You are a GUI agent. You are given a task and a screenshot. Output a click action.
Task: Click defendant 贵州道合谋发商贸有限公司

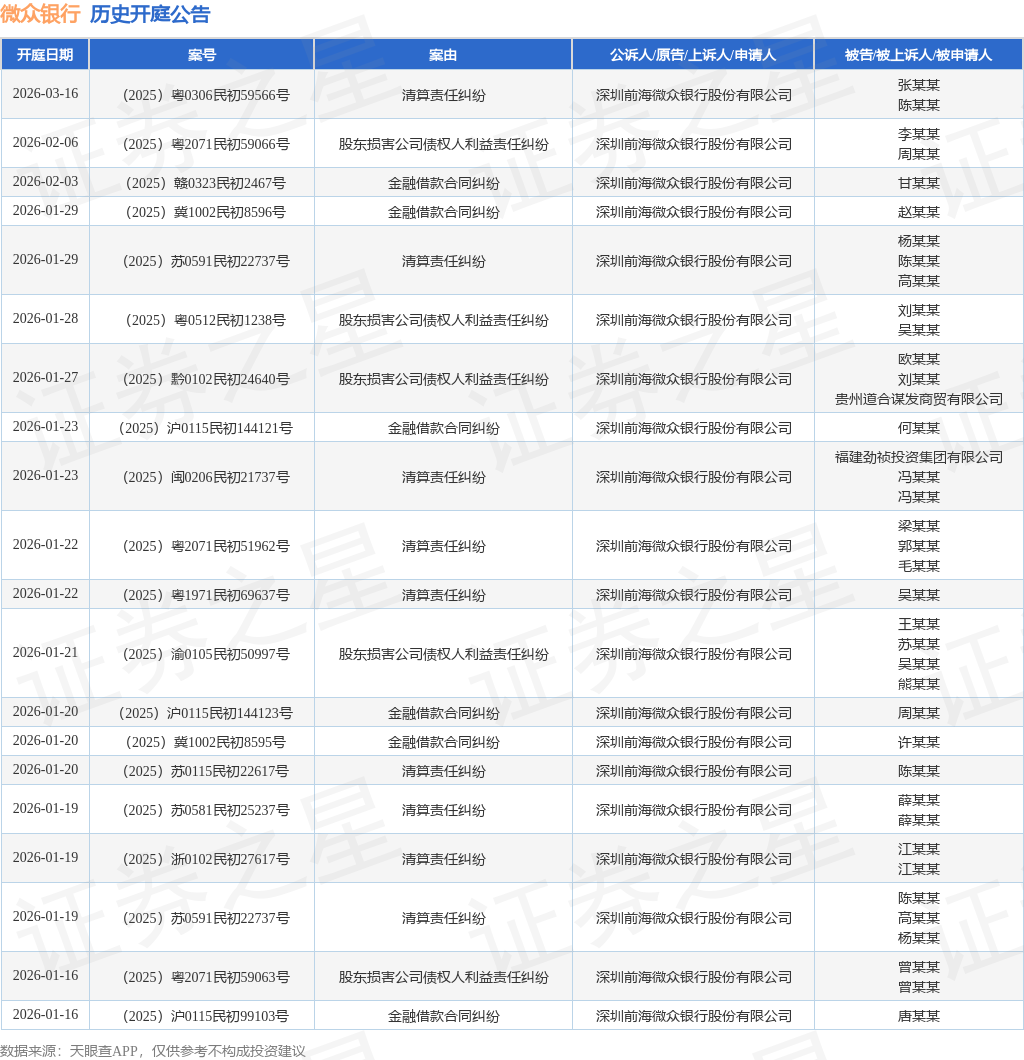(x=919, y=400)
